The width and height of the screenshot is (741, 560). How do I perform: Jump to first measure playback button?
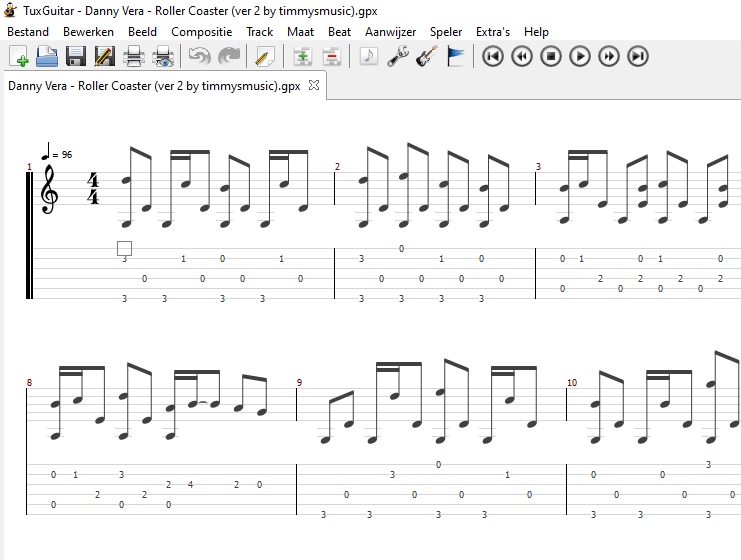tap(492, 56)
